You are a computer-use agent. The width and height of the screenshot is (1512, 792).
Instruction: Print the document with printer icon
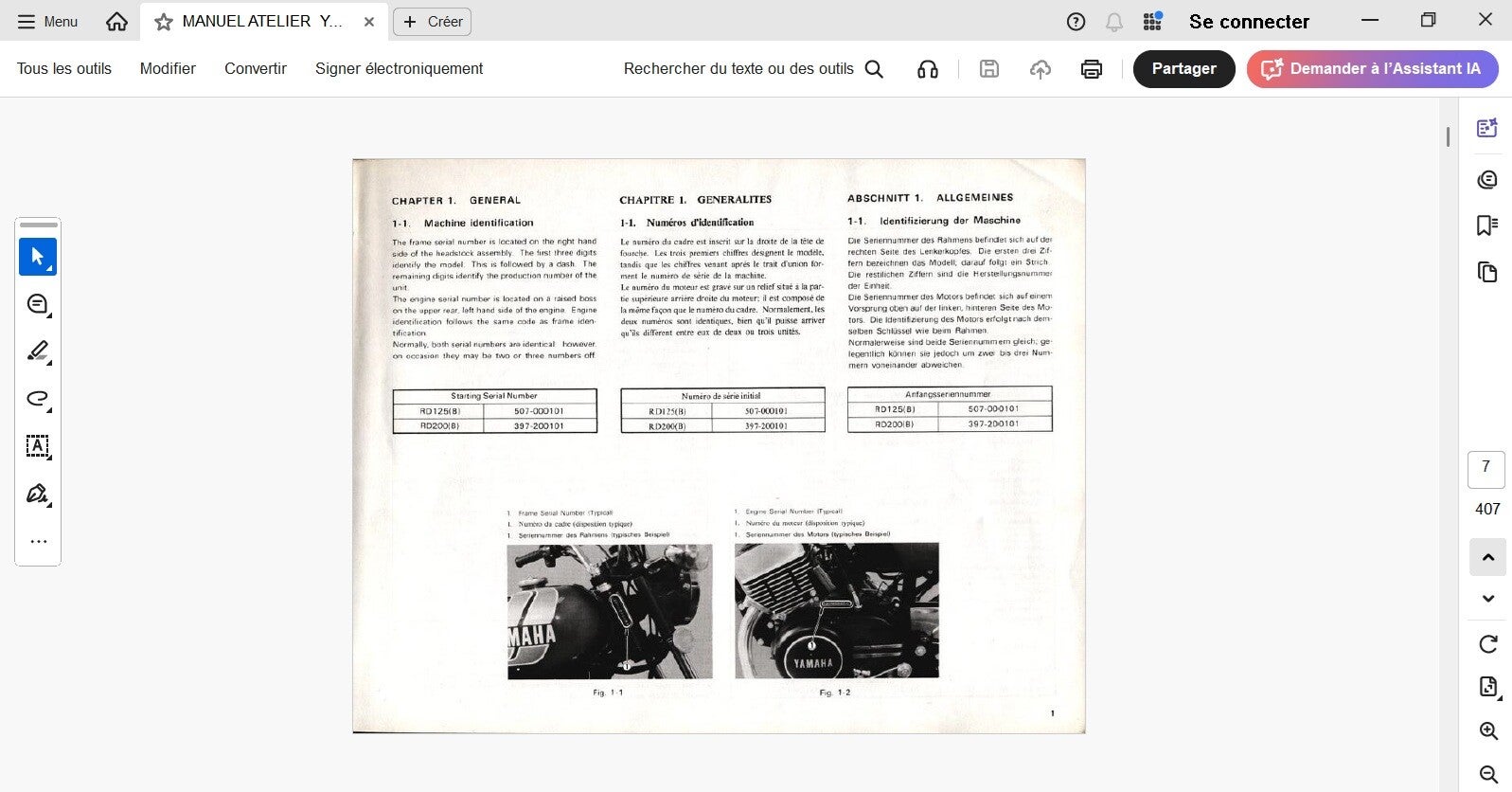point(1092,69)
